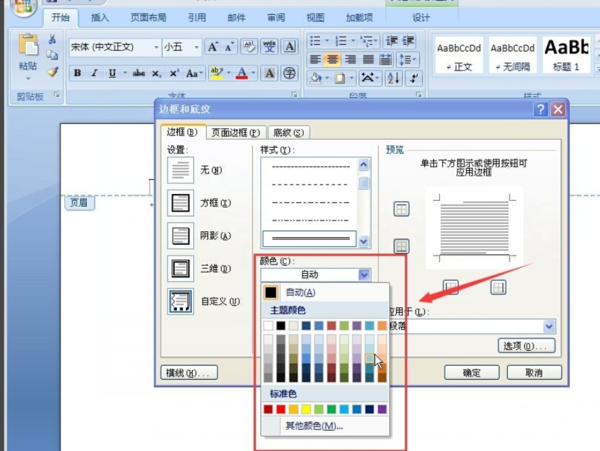
Task: Click the dialog Help question mark
Action: coord(540,110)
